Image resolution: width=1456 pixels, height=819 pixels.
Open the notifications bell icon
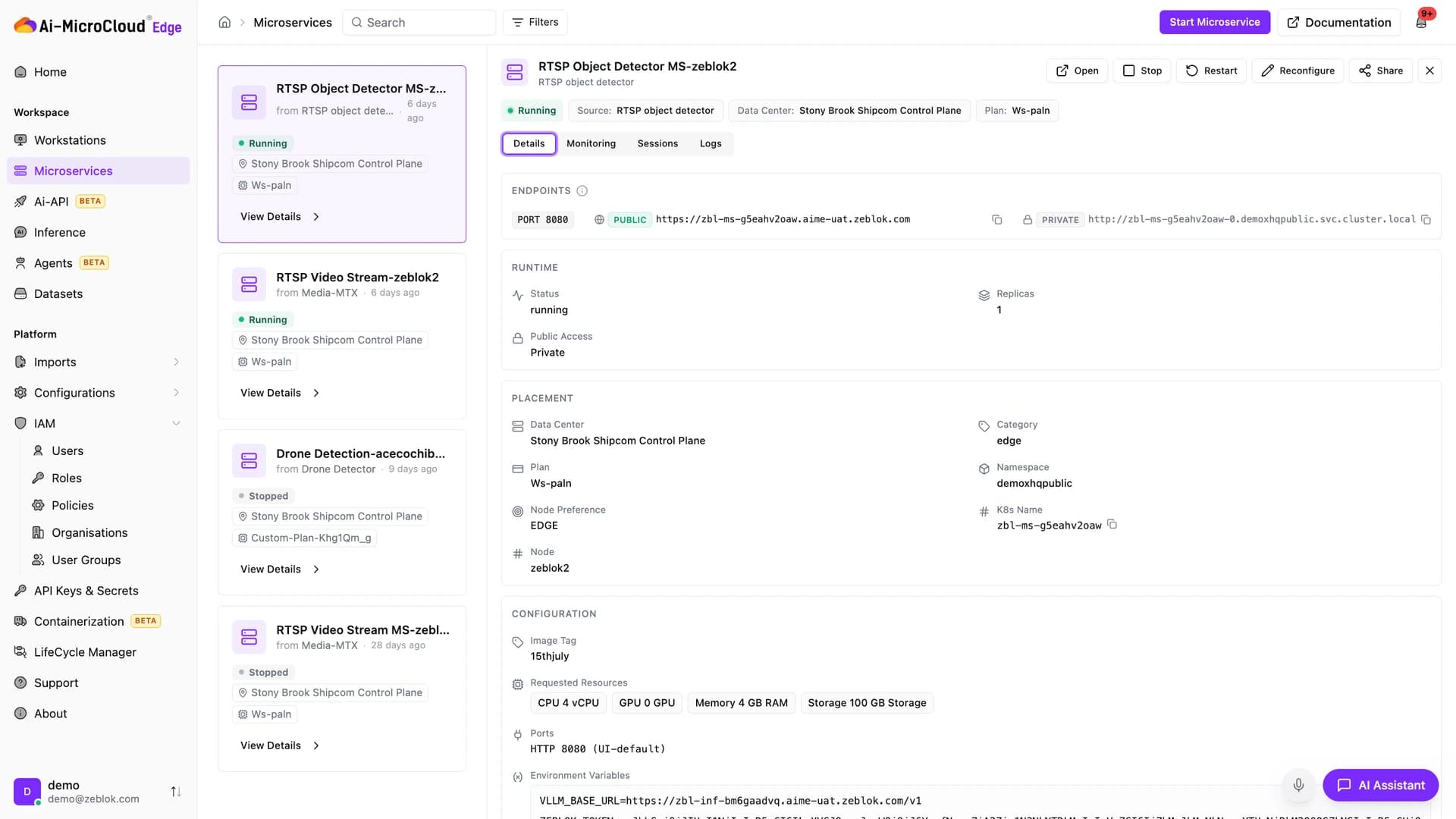(x=1422, y=22)
